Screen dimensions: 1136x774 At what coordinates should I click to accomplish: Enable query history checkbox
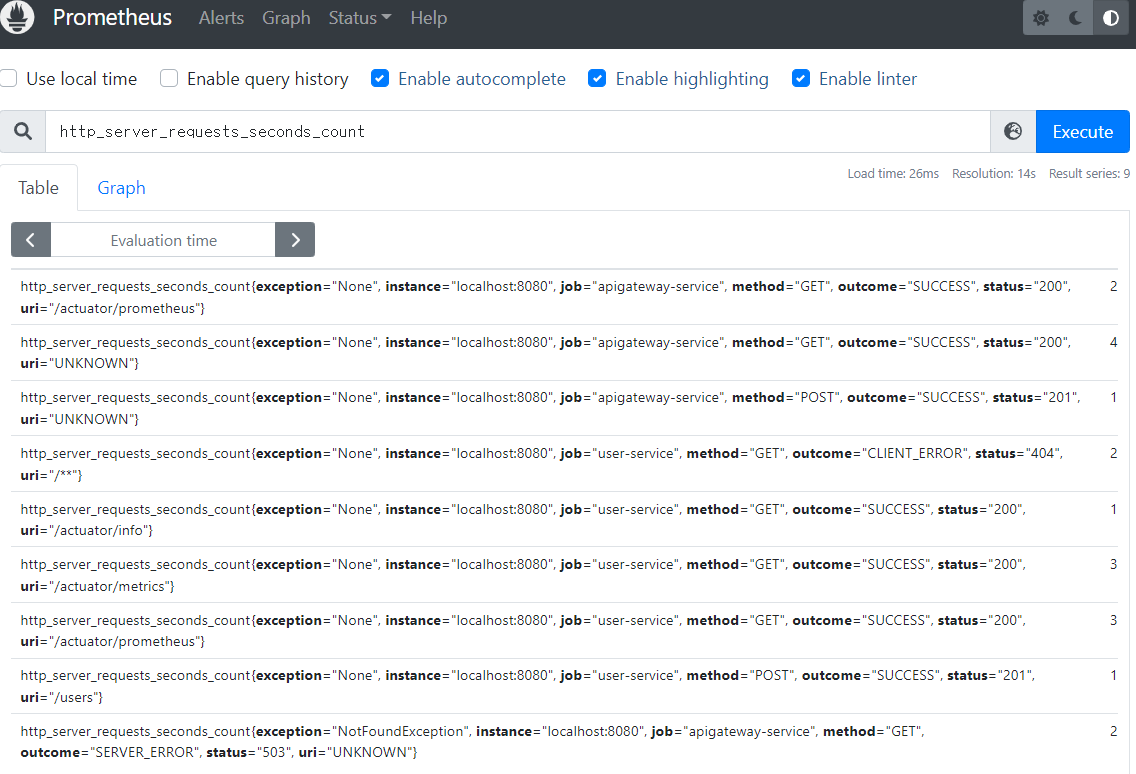(169, 78)
